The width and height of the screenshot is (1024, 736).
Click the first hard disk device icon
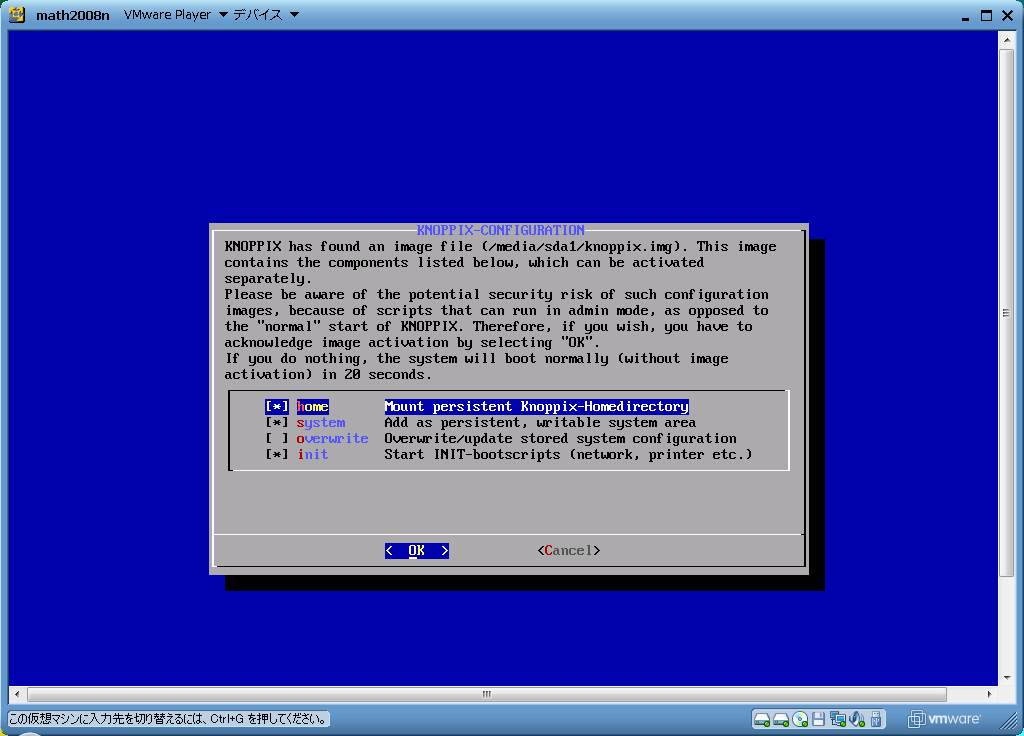coord(761,720)
